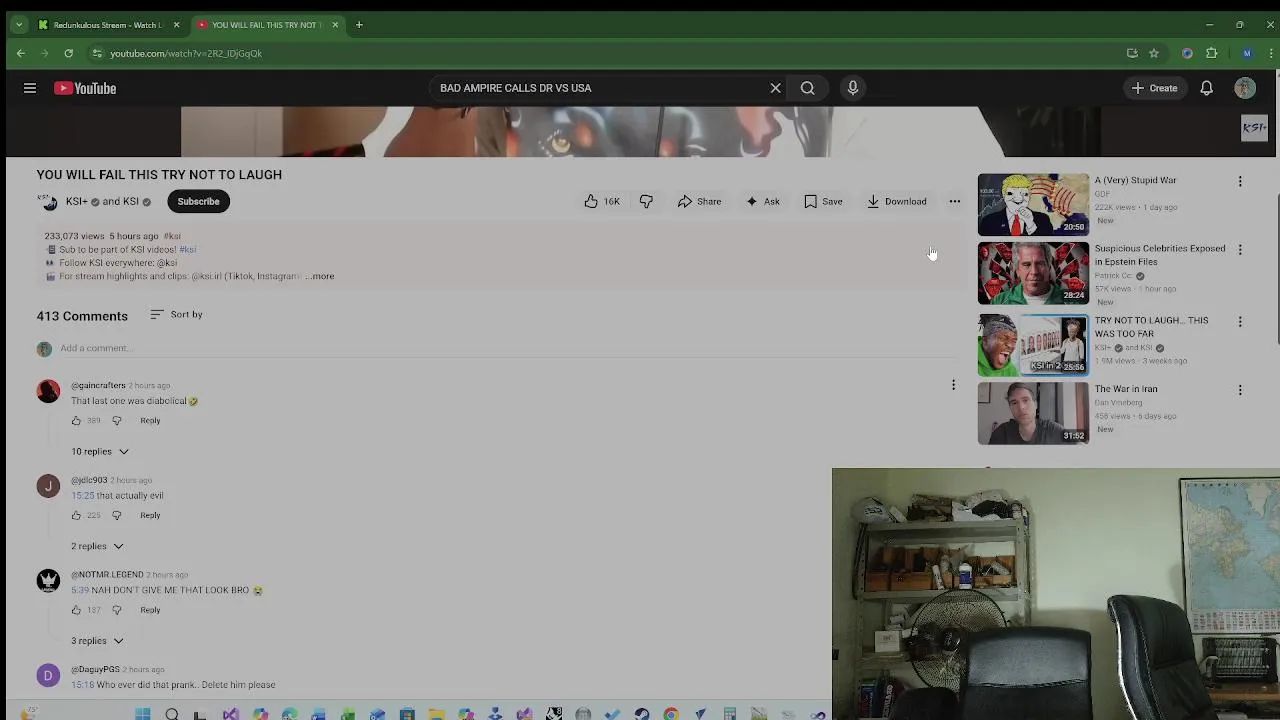Open options for 'TRY NOT TO LAUGH... THIS WAS TOO FAR'
The height and width of the screenshot is (720, 1280).
click(1240, 321)
